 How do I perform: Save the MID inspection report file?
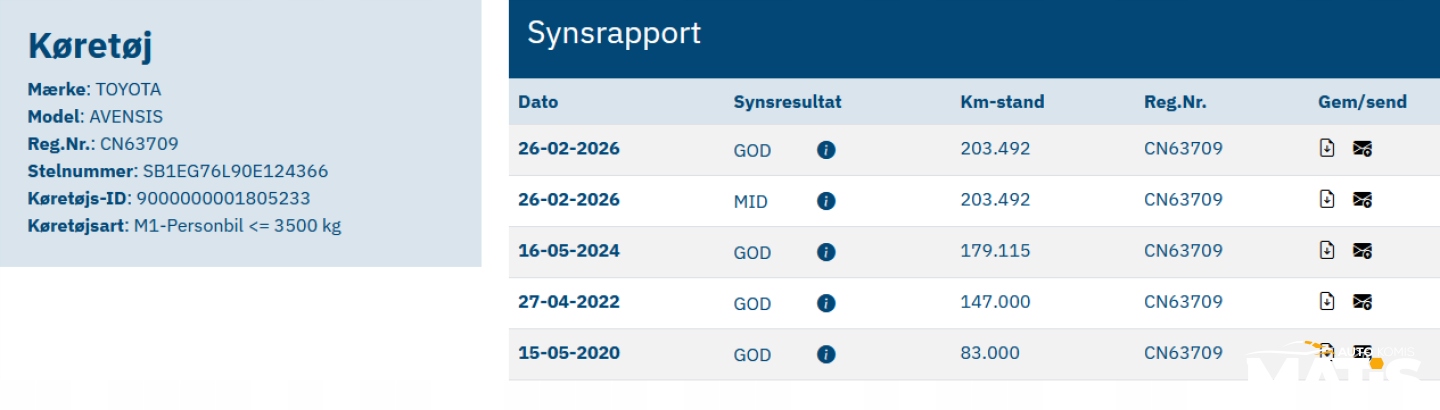(x=1327, y=199)
